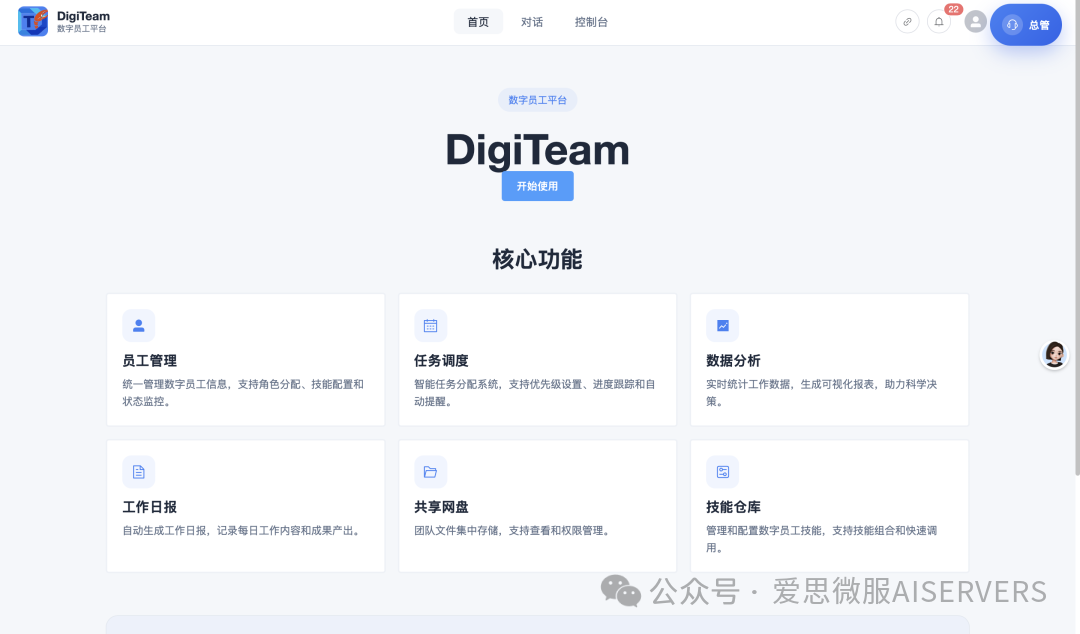This screenshot has width=1080, height=634.
Task: Click the description starting with 自动生成工作日报
Action: (244, 531)
